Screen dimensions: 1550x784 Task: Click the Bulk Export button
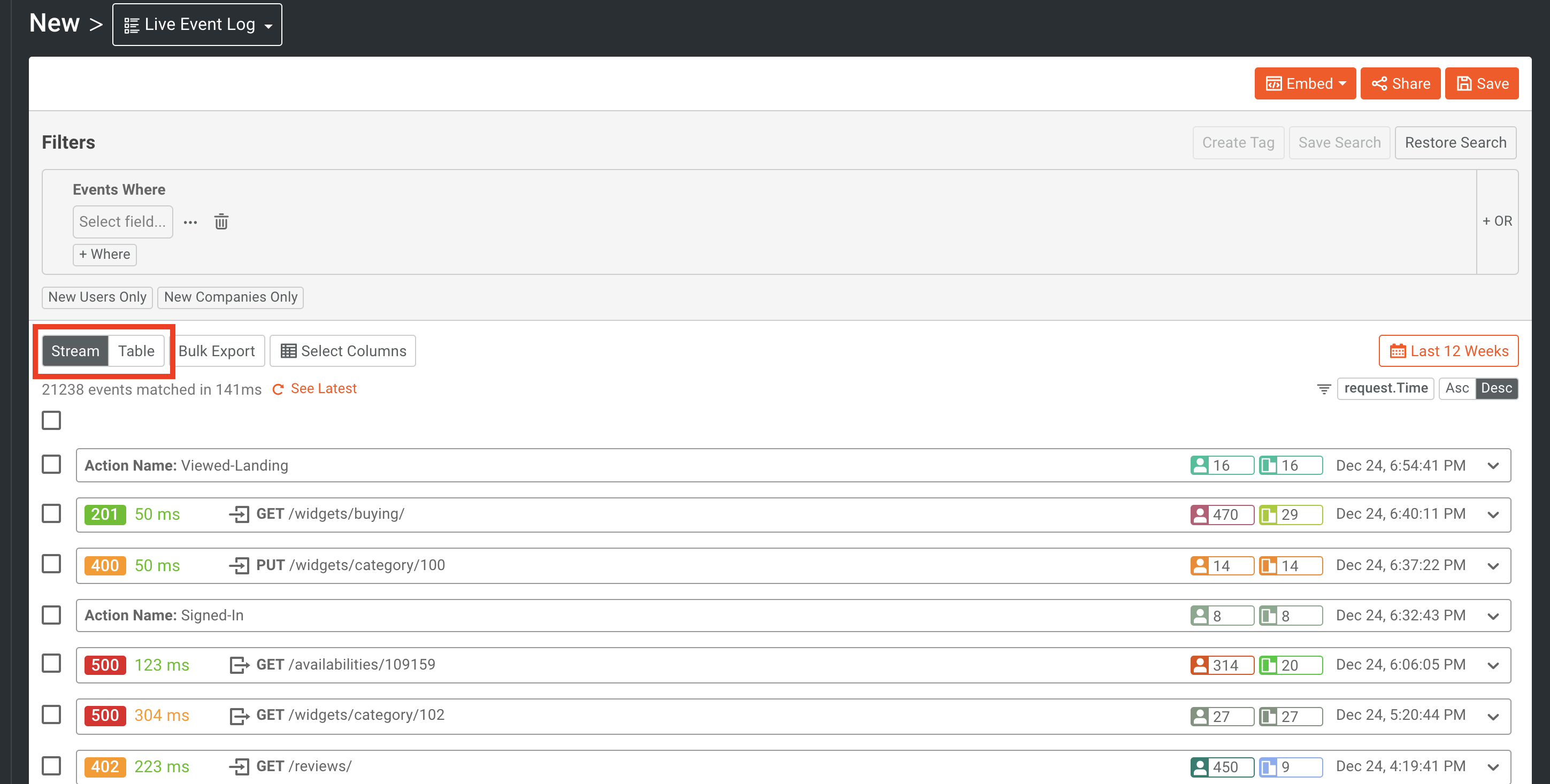point(217,351)
